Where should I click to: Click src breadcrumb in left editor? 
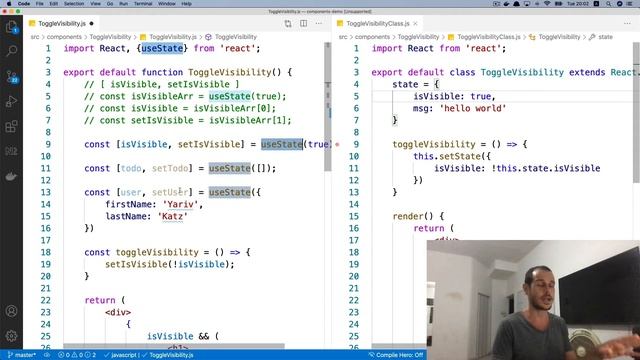35,37
